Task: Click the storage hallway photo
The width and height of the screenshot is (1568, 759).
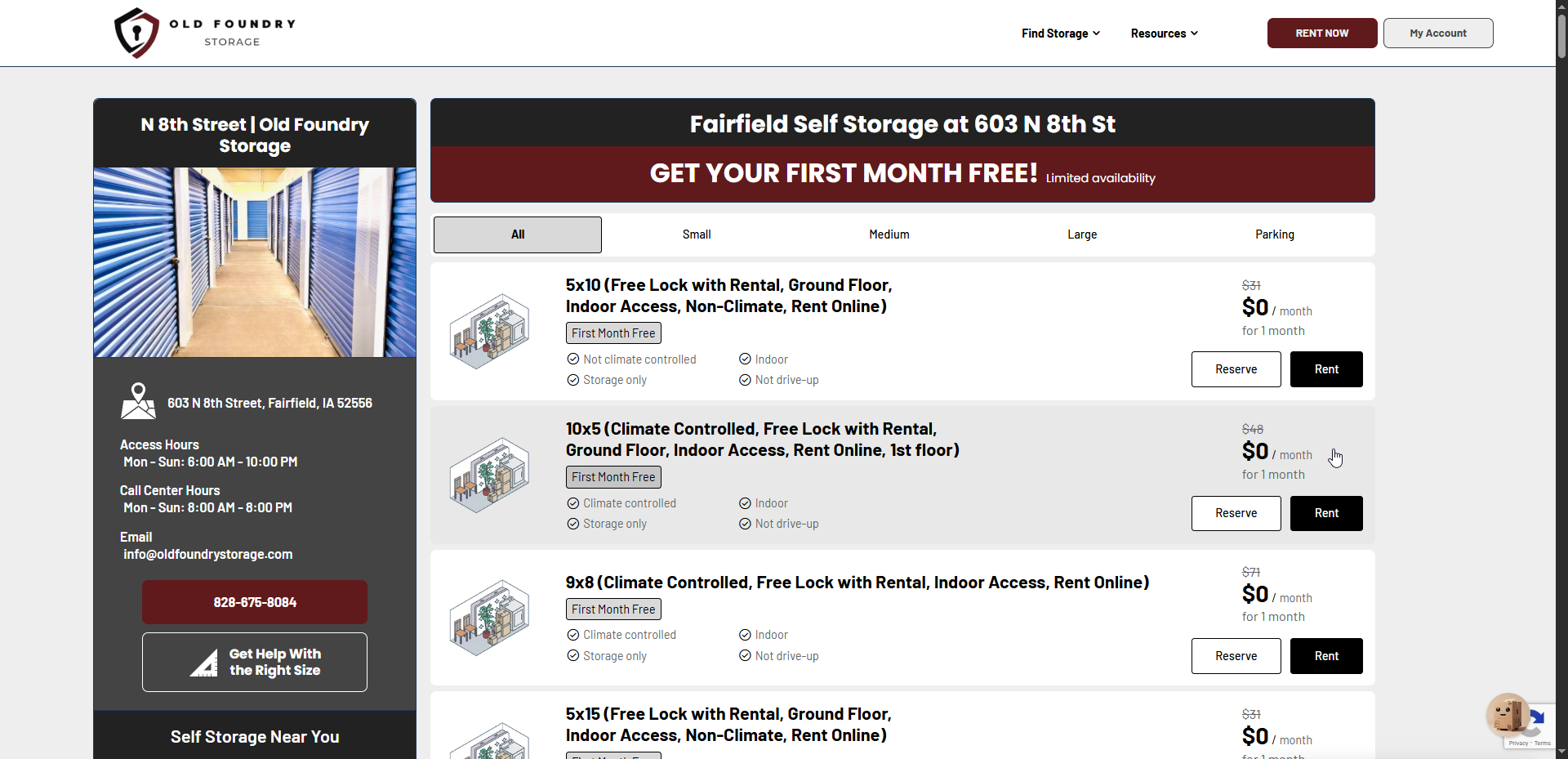Action: click(x=255, y=262)
